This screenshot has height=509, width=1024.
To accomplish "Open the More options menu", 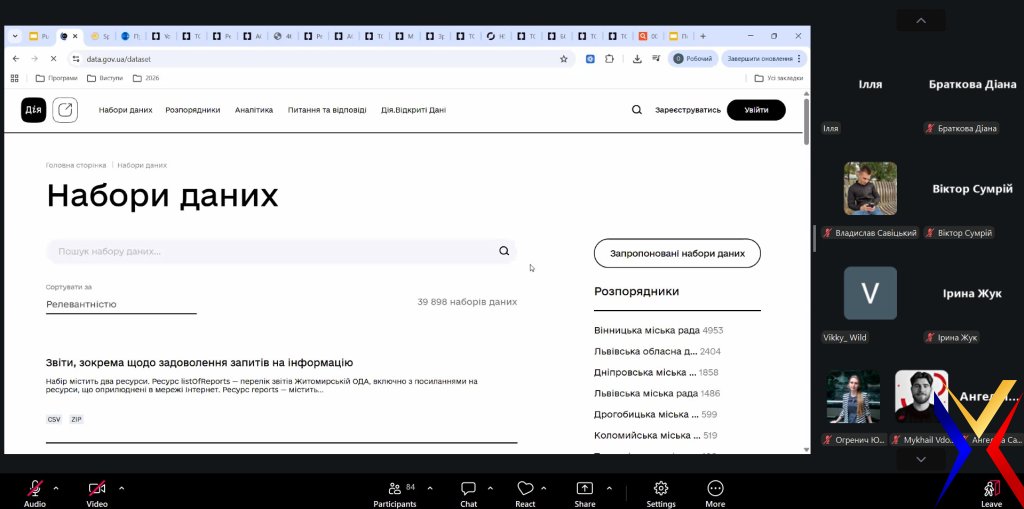I will click(x=715, y=489).
